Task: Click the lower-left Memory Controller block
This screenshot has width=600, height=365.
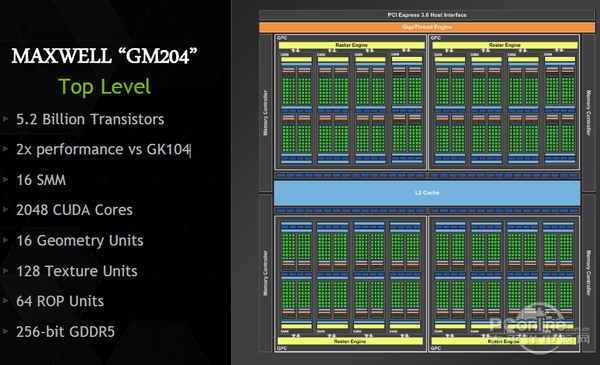Action: pos(266,273)
